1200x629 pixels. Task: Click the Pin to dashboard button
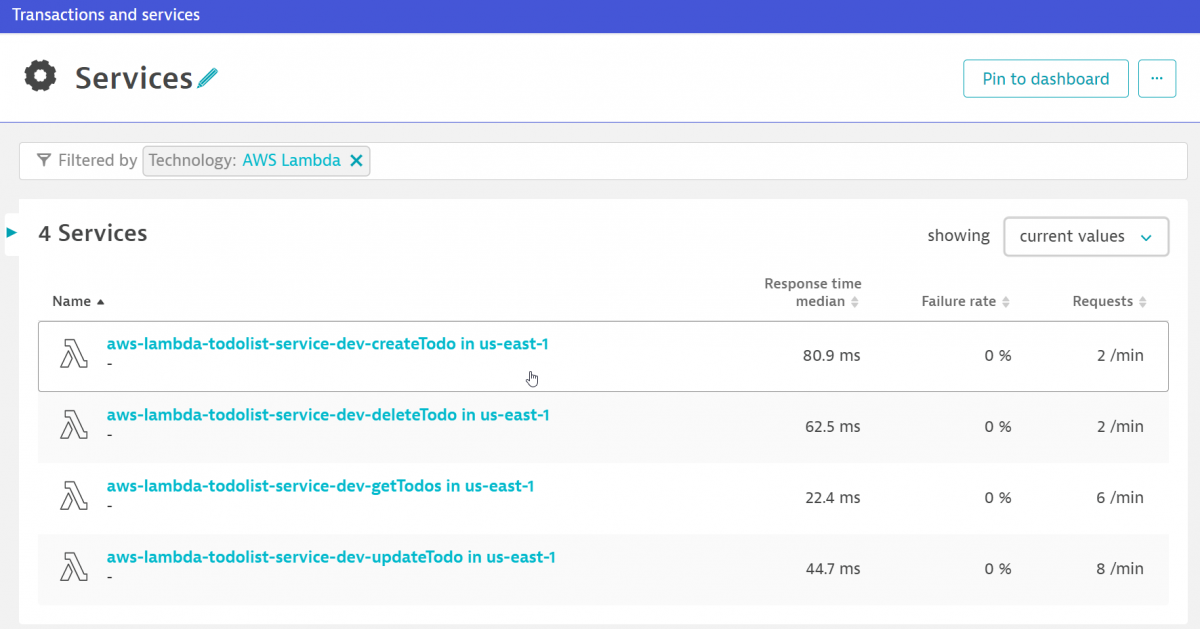click(x=1045, y=78)
